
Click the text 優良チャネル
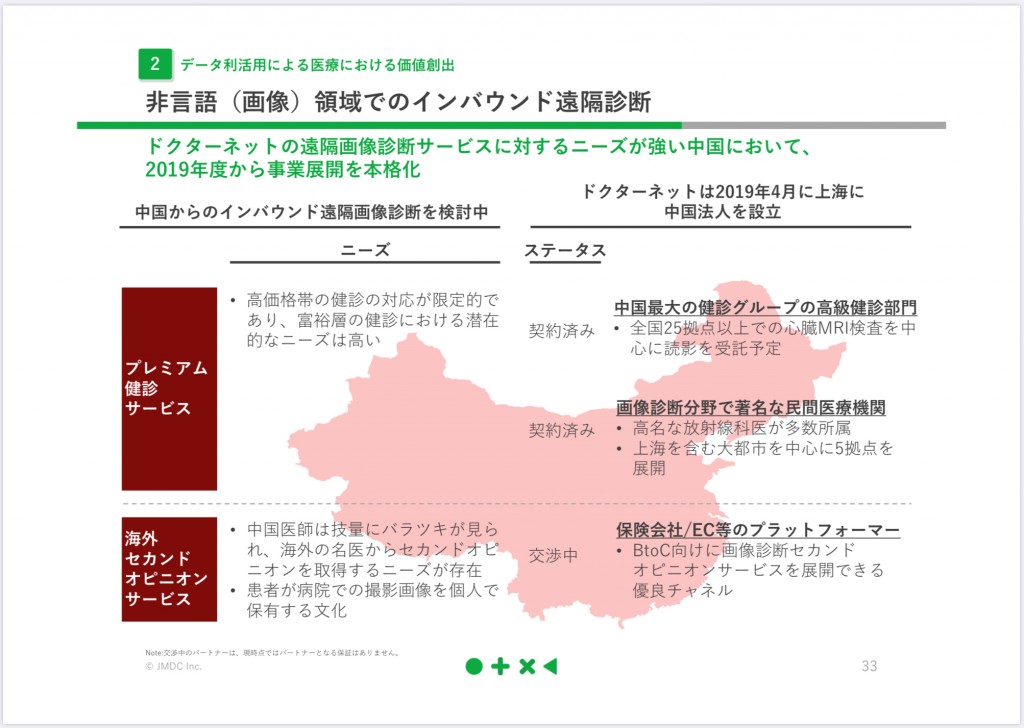682,590
